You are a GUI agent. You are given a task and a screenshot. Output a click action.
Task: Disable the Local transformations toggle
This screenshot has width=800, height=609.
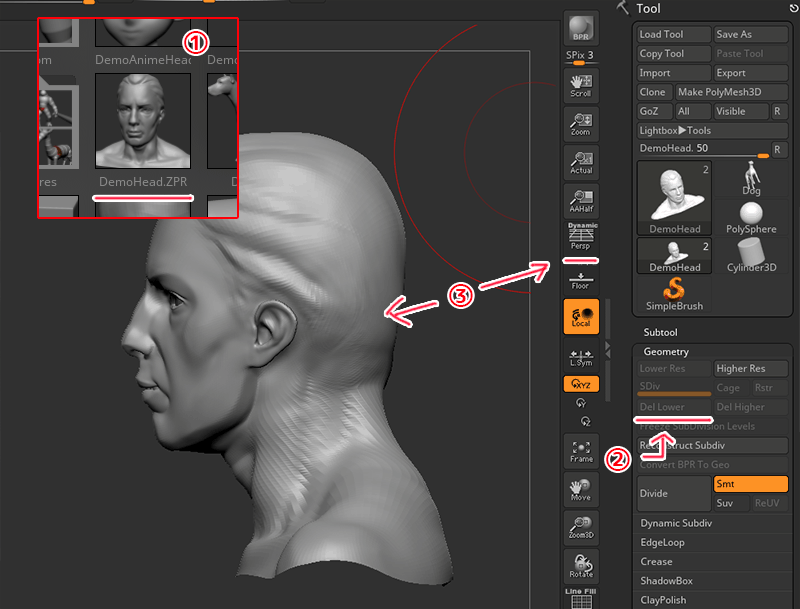(580, 316)
